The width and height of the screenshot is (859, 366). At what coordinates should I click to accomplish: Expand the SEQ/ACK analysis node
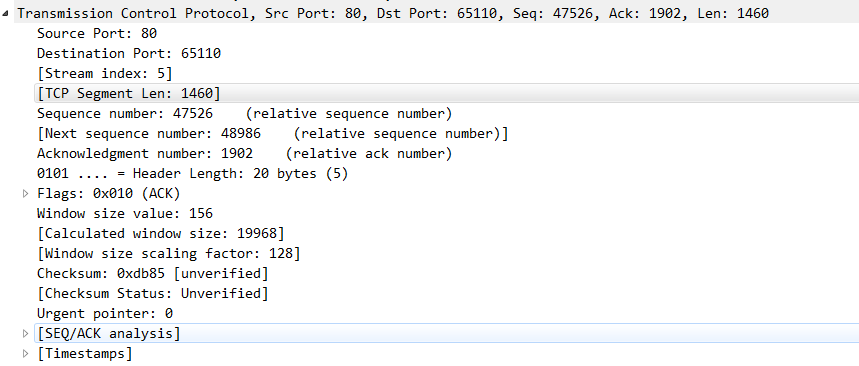coord(25,334)
